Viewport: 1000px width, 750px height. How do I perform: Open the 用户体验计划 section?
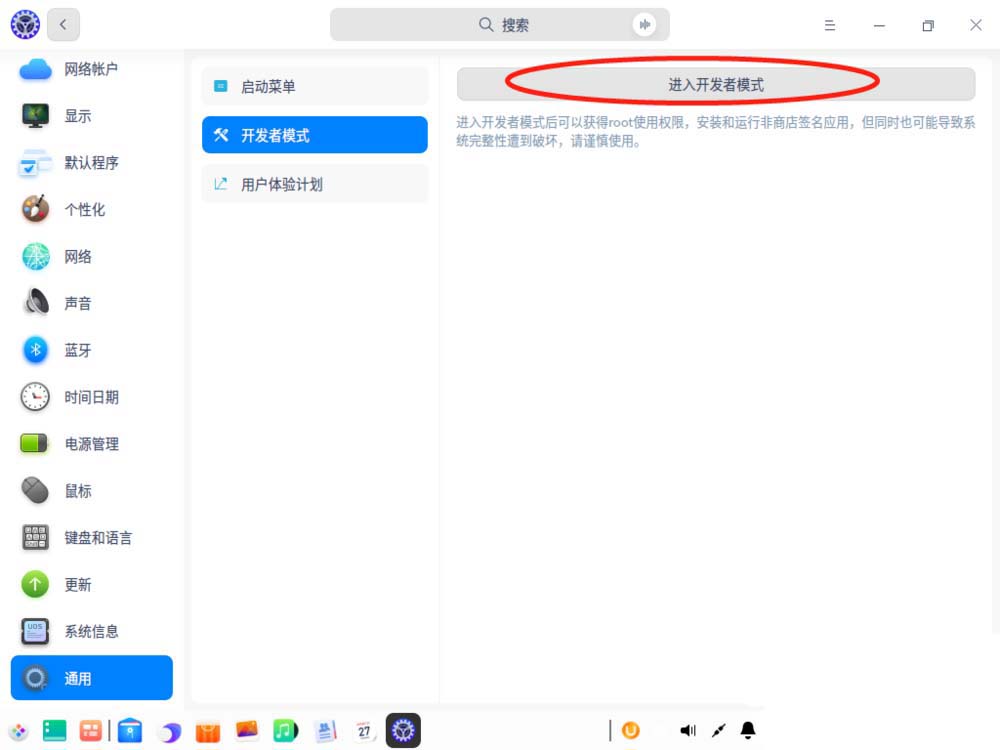314,185
